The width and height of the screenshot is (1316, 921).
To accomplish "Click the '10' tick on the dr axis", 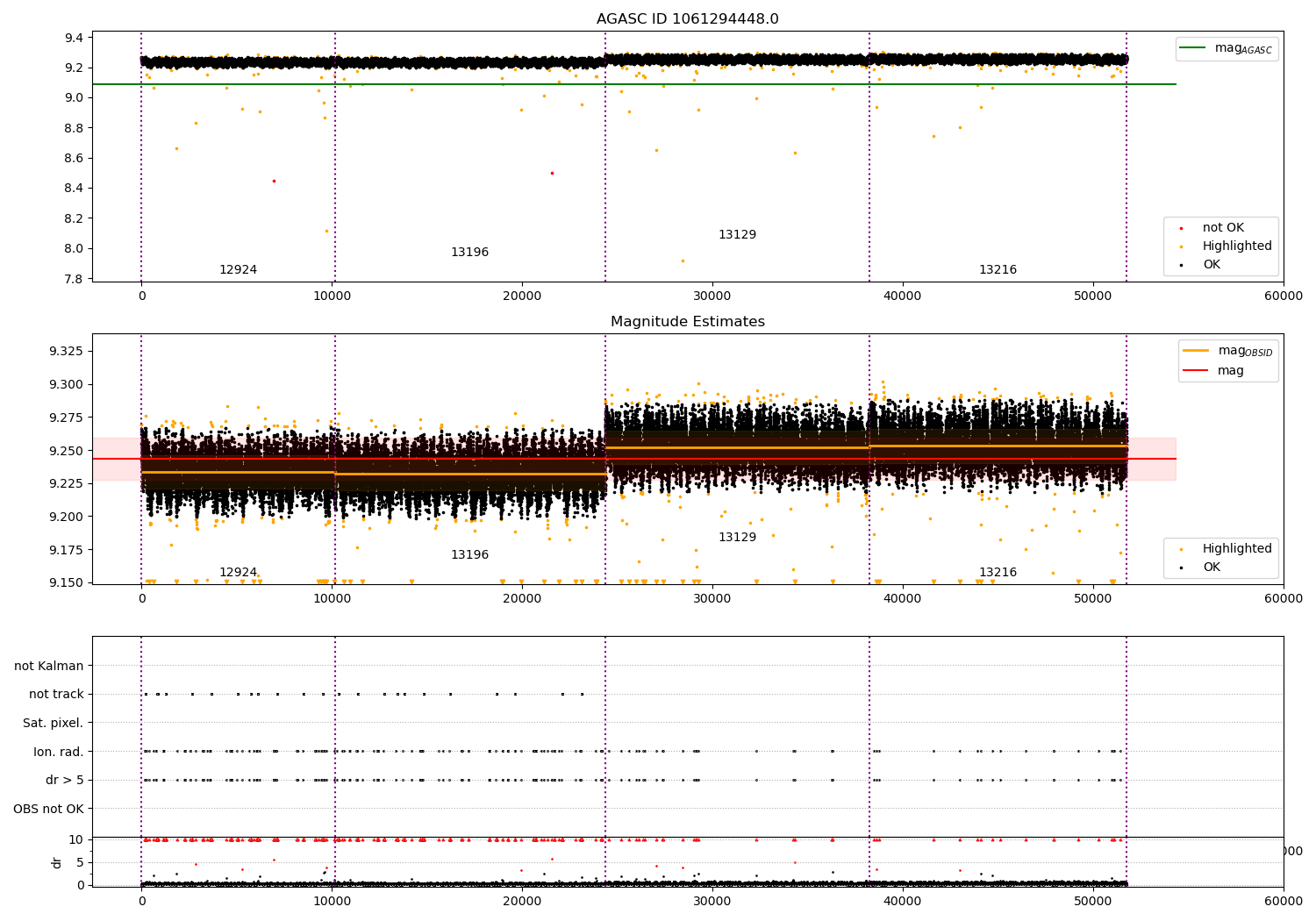I will 76,839.
